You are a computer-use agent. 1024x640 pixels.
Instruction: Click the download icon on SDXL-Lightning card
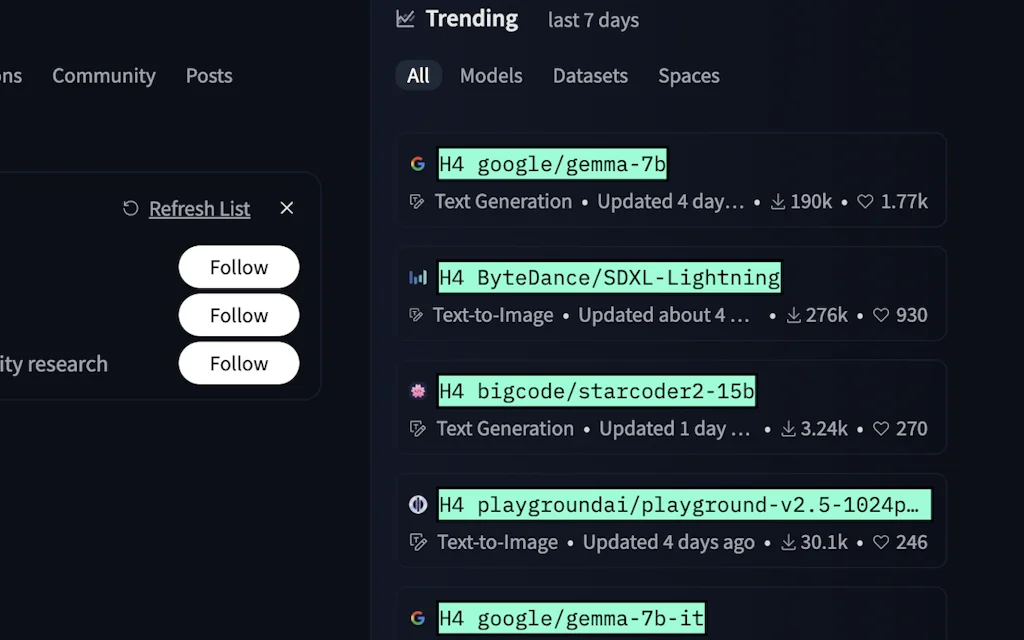793,315
